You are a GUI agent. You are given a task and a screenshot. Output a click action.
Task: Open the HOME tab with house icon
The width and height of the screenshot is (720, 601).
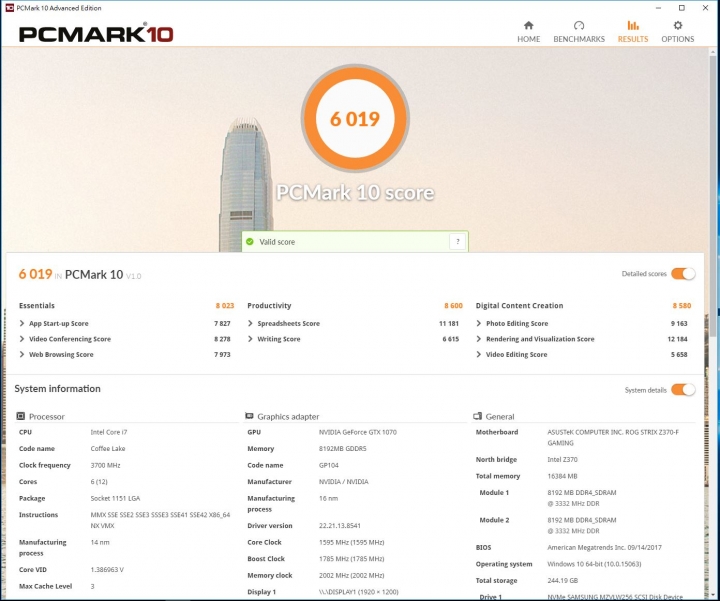(x=529, y=32)
